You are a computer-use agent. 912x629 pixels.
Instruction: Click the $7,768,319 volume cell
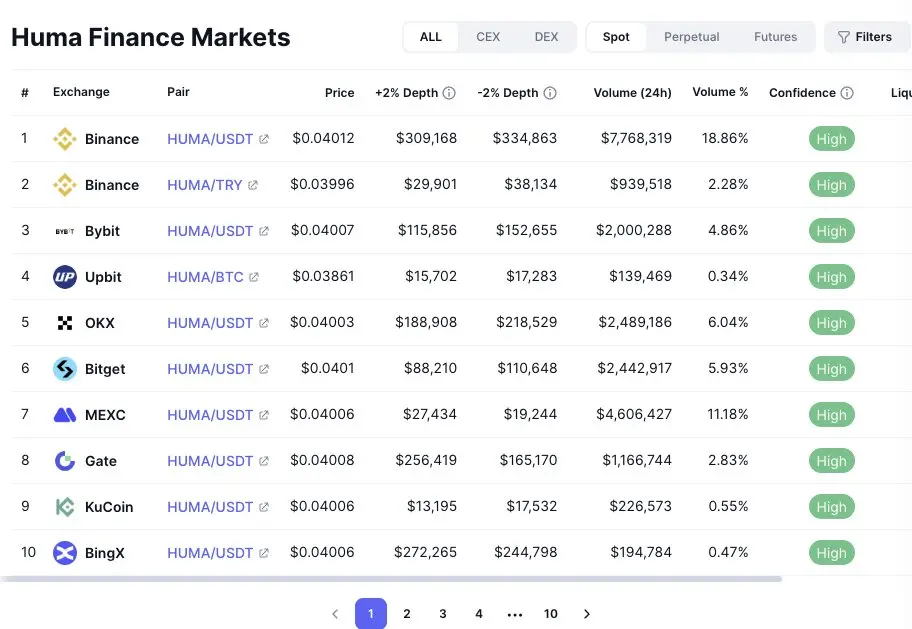click(x=636, y=138)
